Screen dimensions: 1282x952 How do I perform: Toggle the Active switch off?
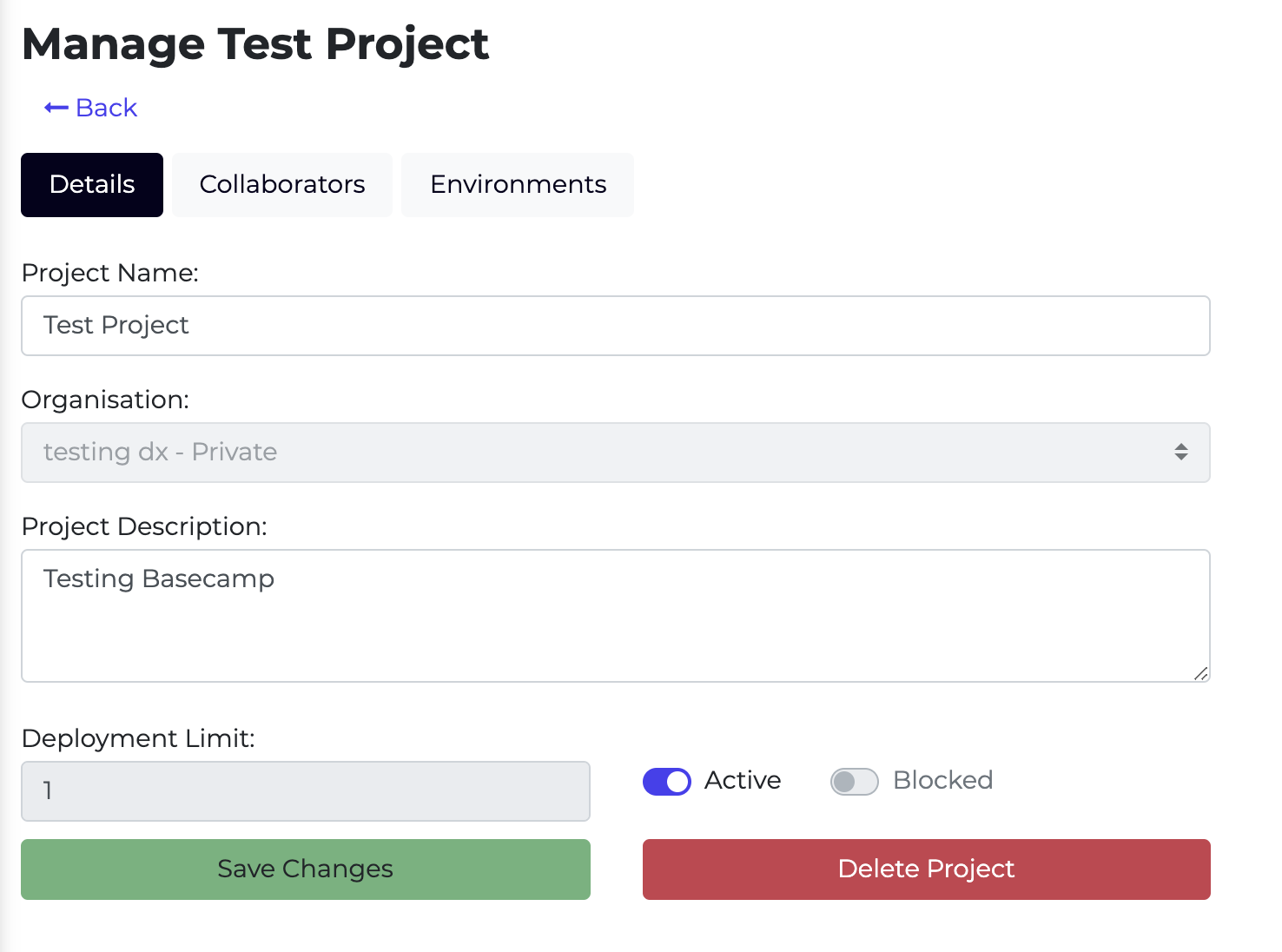click(667, 782)
